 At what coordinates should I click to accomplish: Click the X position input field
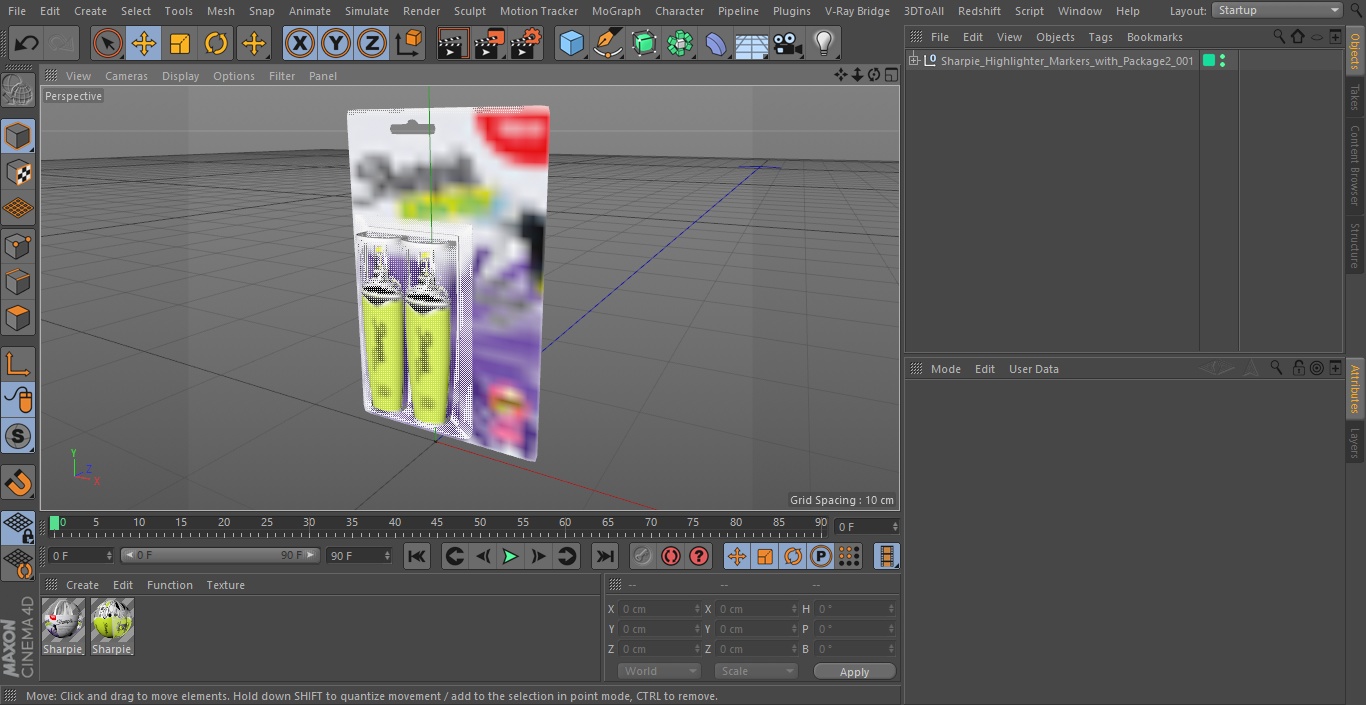(x=659, y=609)
